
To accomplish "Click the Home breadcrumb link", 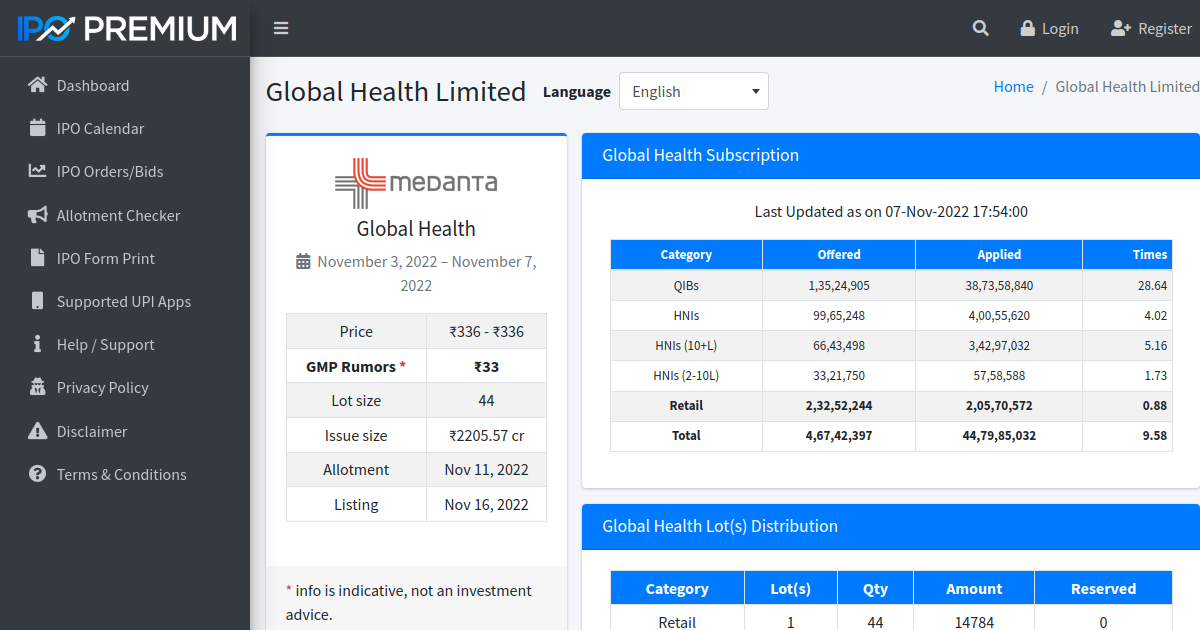I will [x=1013, y=86].
